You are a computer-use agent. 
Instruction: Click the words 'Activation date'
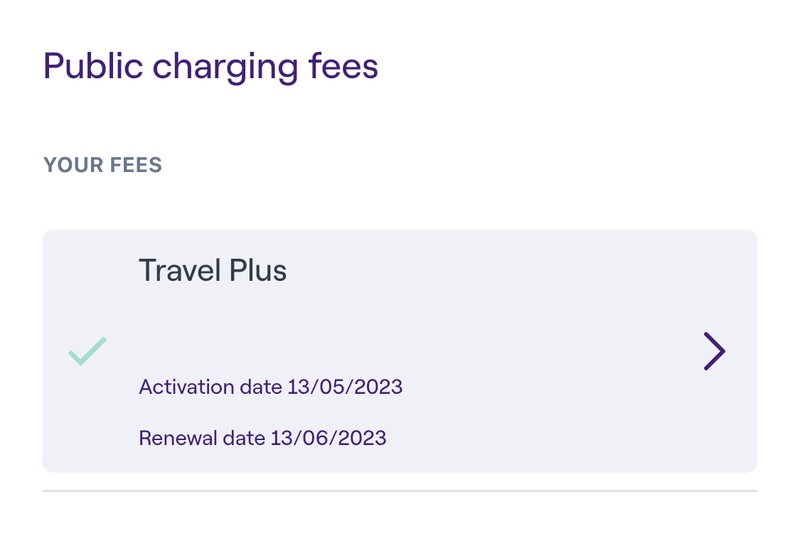click(x=210, y=387)
